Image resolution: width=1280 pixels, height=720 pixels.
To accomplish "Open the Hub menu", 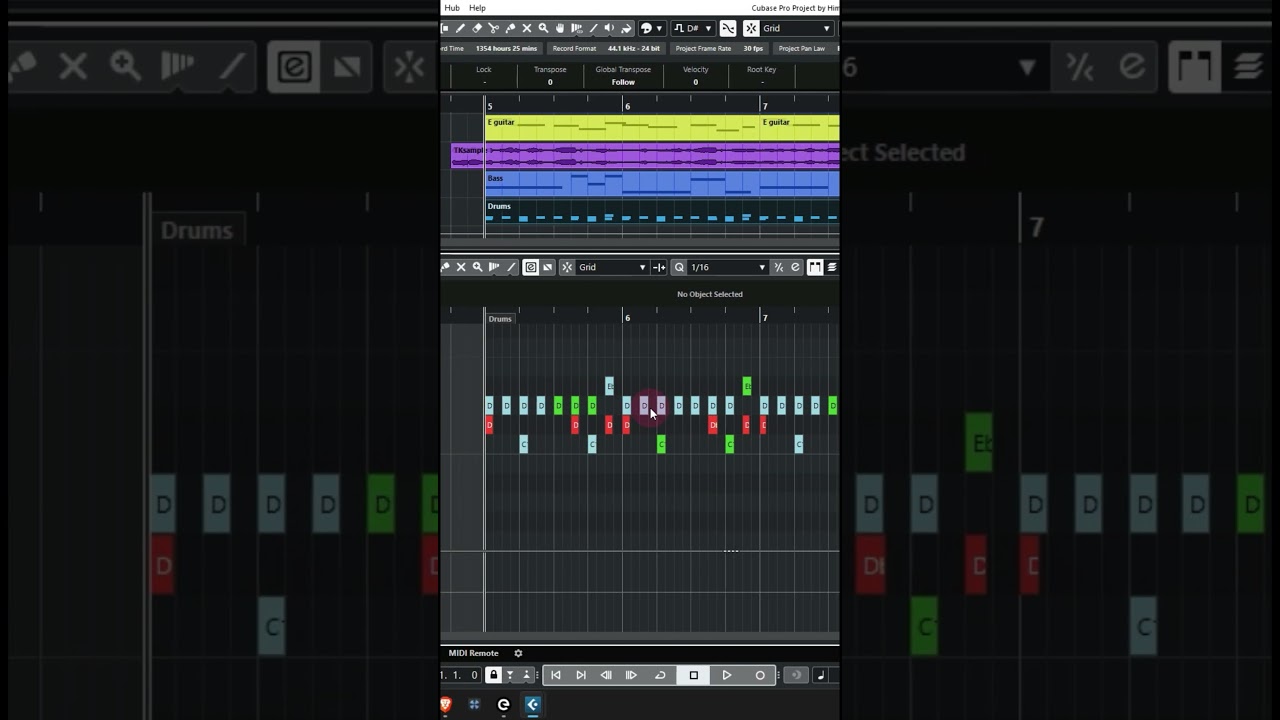I will (452, 8).
